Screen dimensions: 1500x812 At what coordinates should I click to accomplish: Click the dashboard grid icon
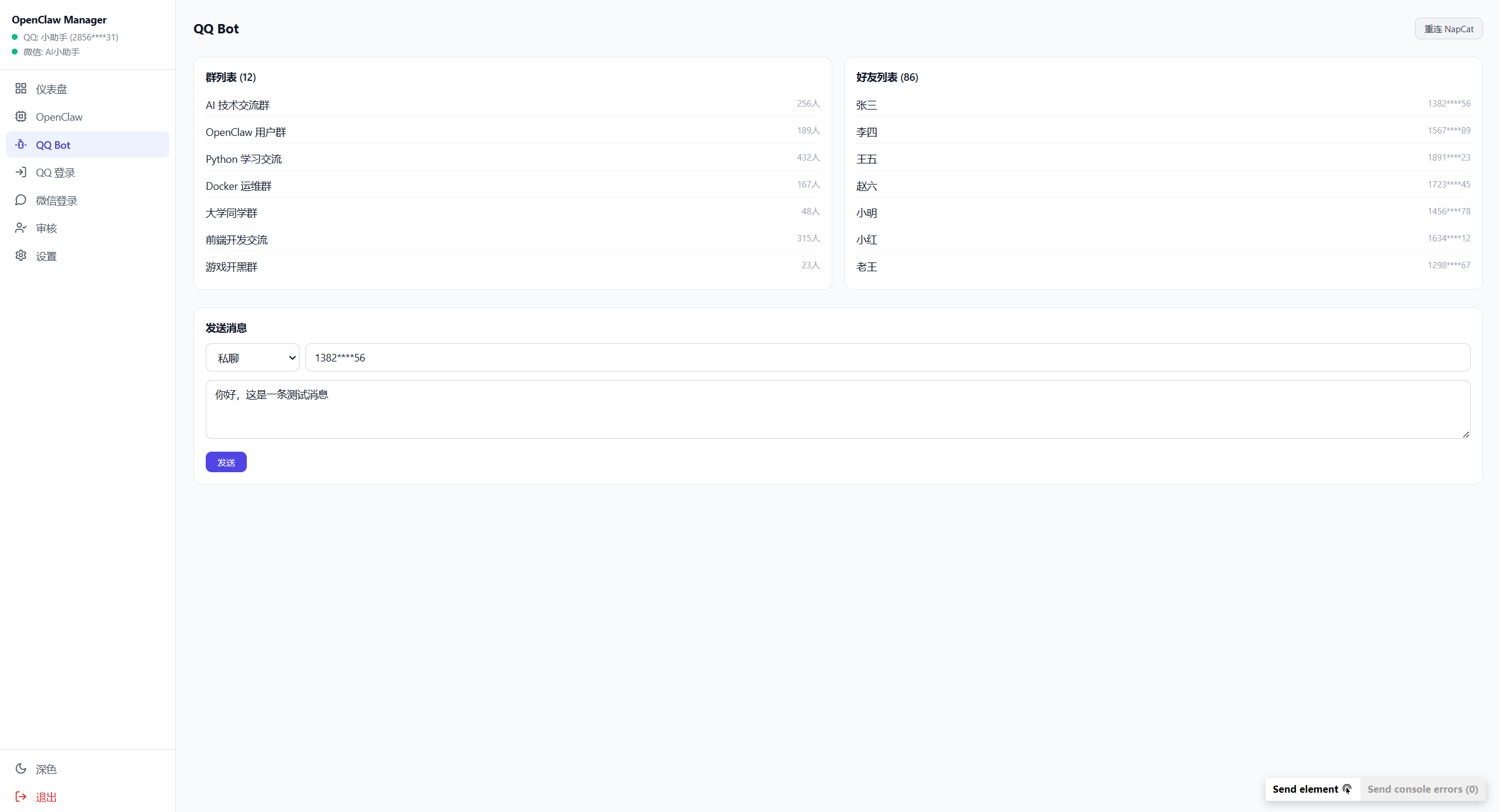click(21, 88)
